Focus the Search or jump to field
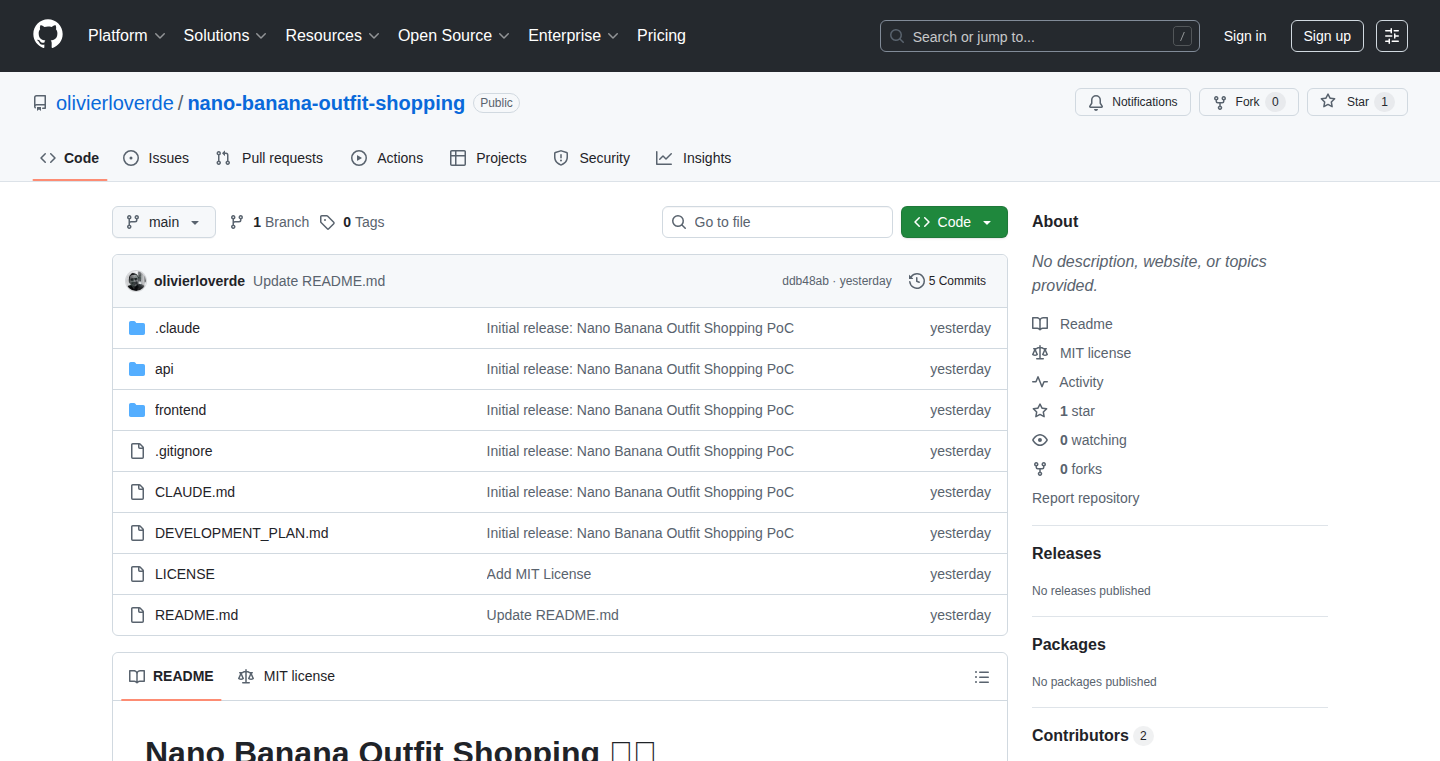Screen dimensions: 1440x761 pos(1039,36)
